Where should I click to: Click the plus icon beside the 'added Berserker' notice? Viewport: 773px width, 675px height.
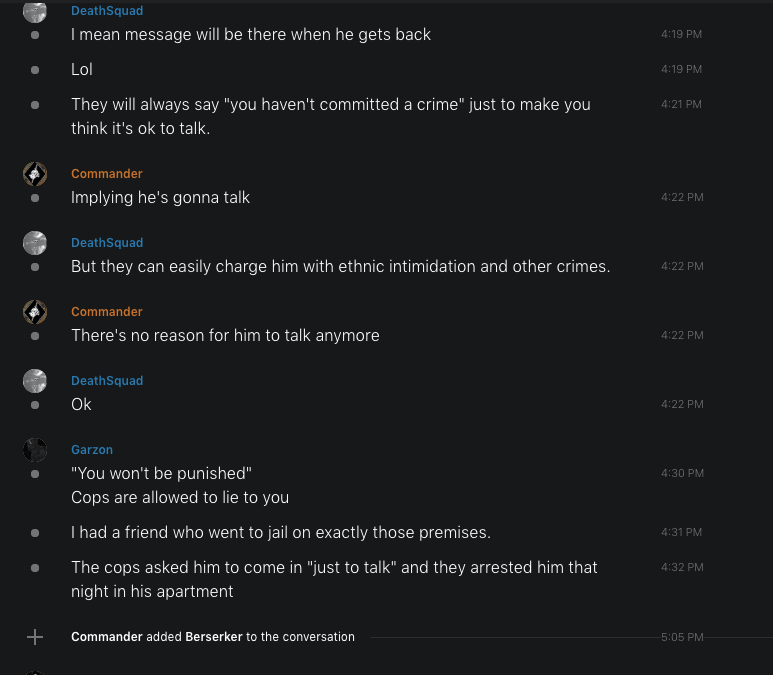point(35,637)
